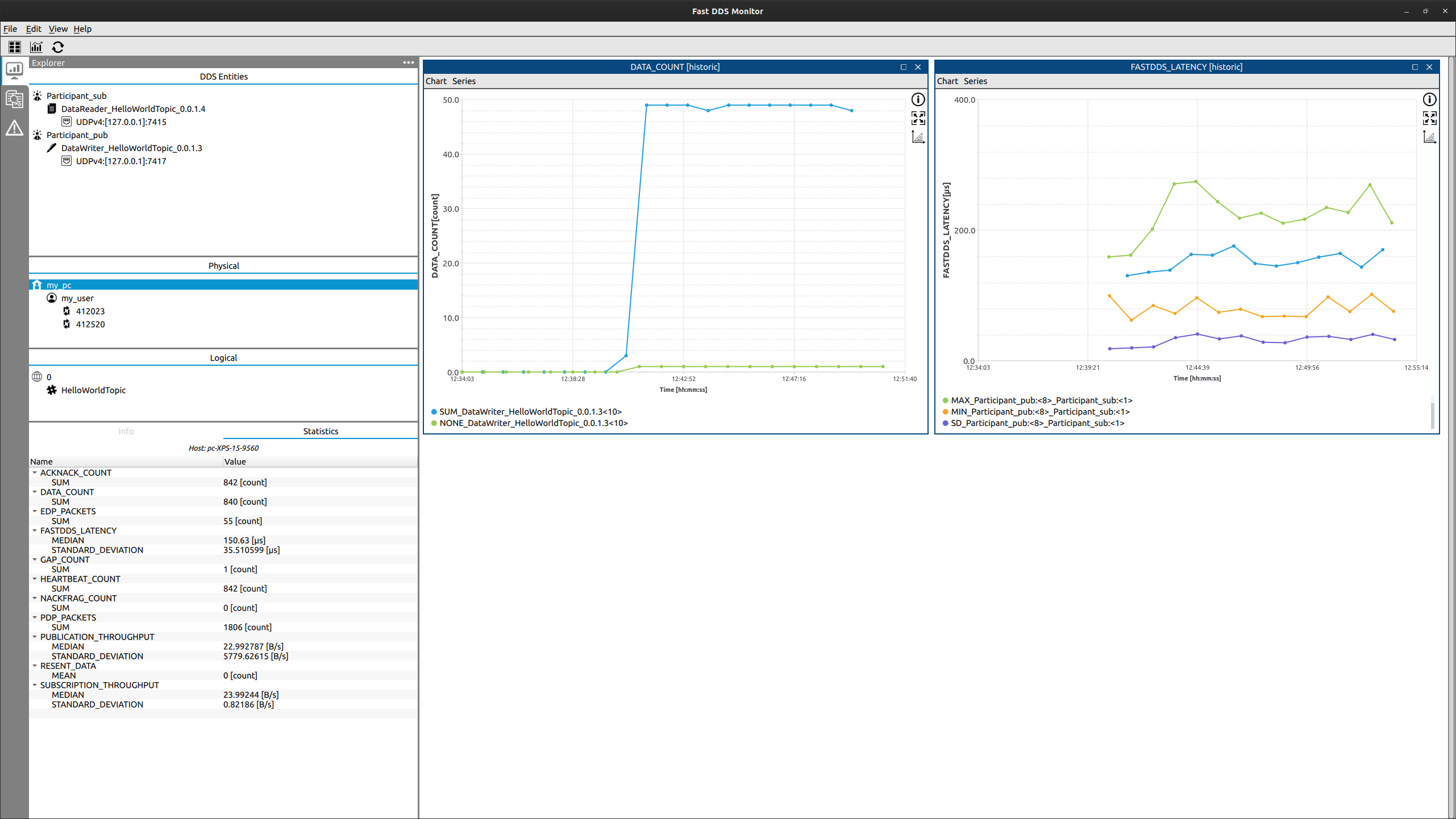Collapse the SUBSCRIPTION_THROUGHPUT statistics row
This screenshot has height=819, width=1456.
pos(35,685)
